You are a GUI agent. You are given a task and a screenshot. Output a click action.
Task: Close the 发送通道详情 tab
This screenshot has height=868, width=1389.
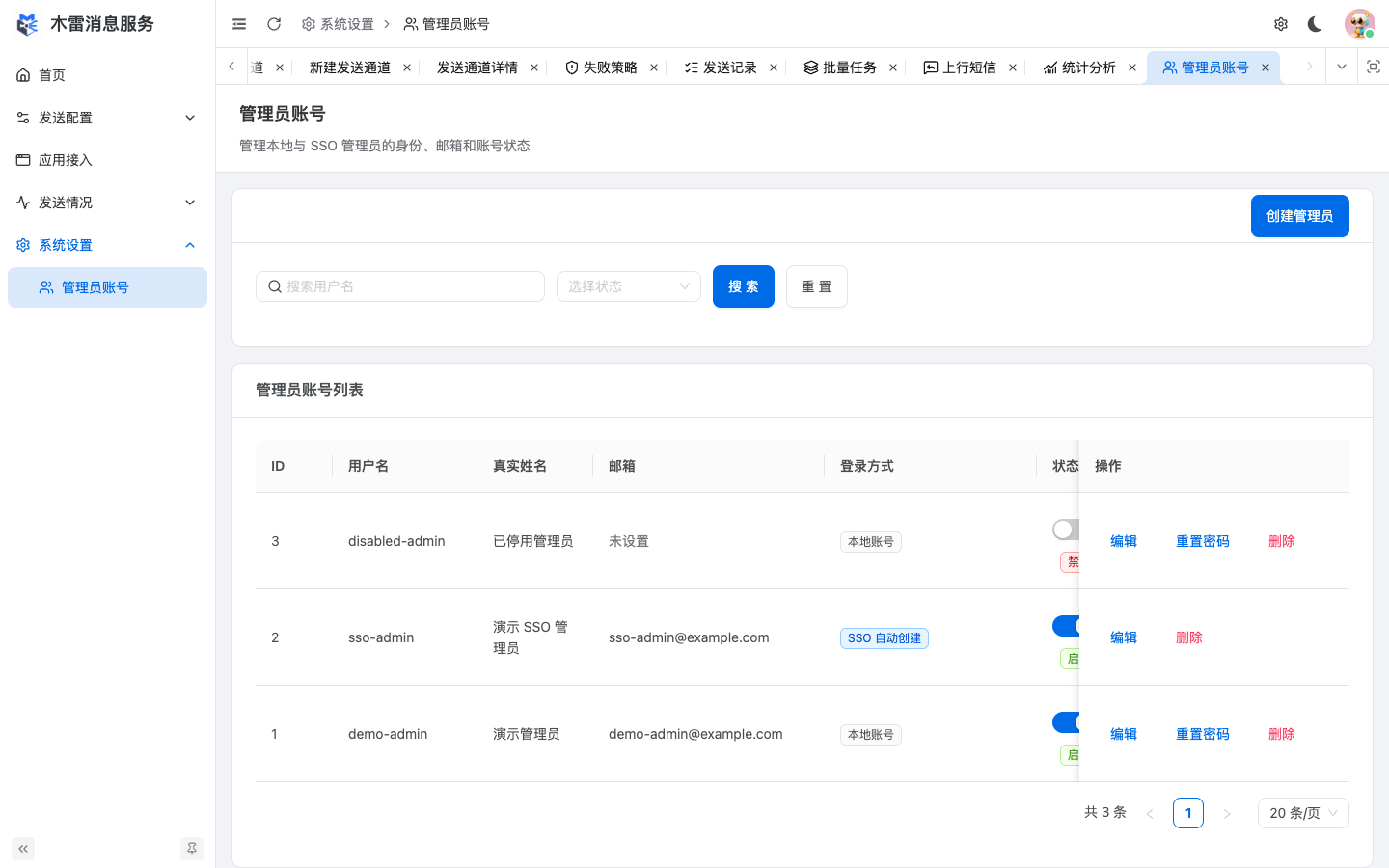coord(534,68)
